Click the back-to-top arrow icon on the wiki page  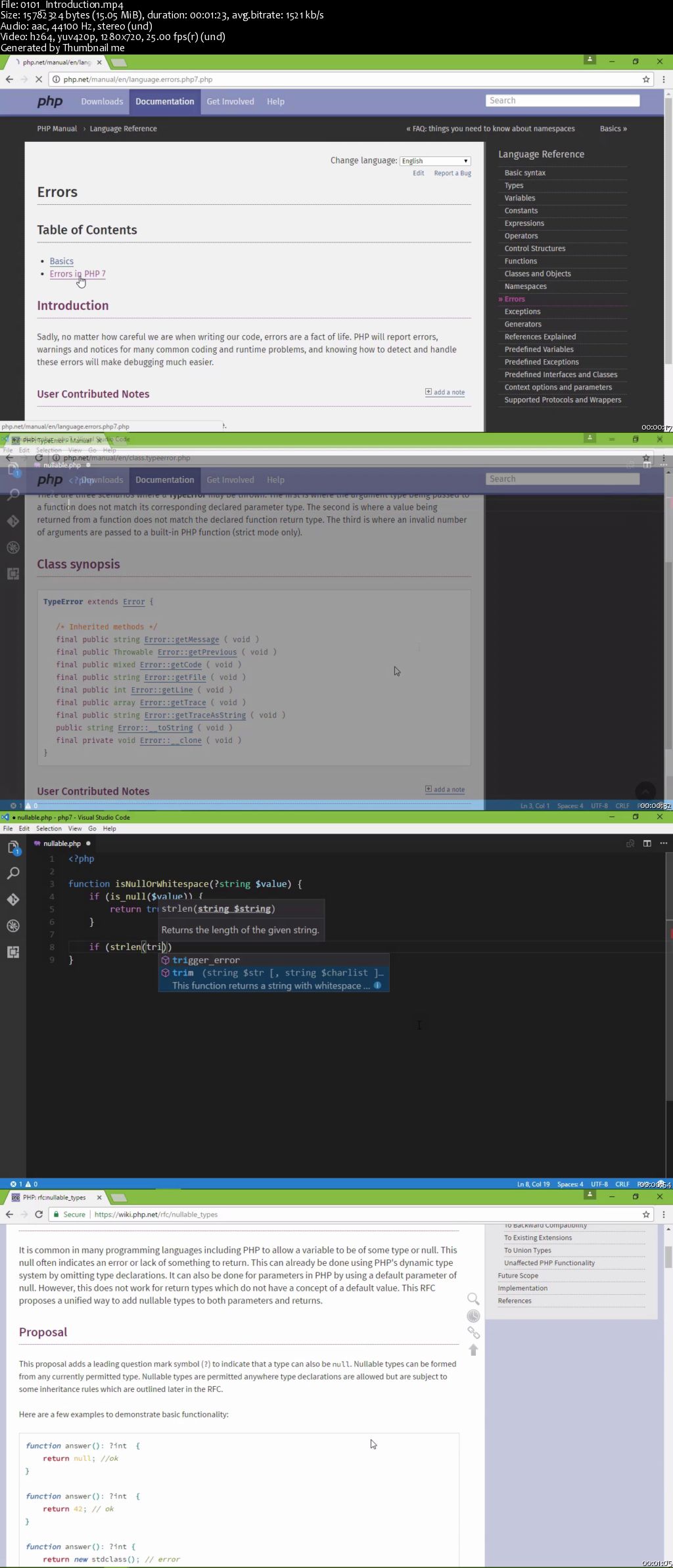[473, 1350]
